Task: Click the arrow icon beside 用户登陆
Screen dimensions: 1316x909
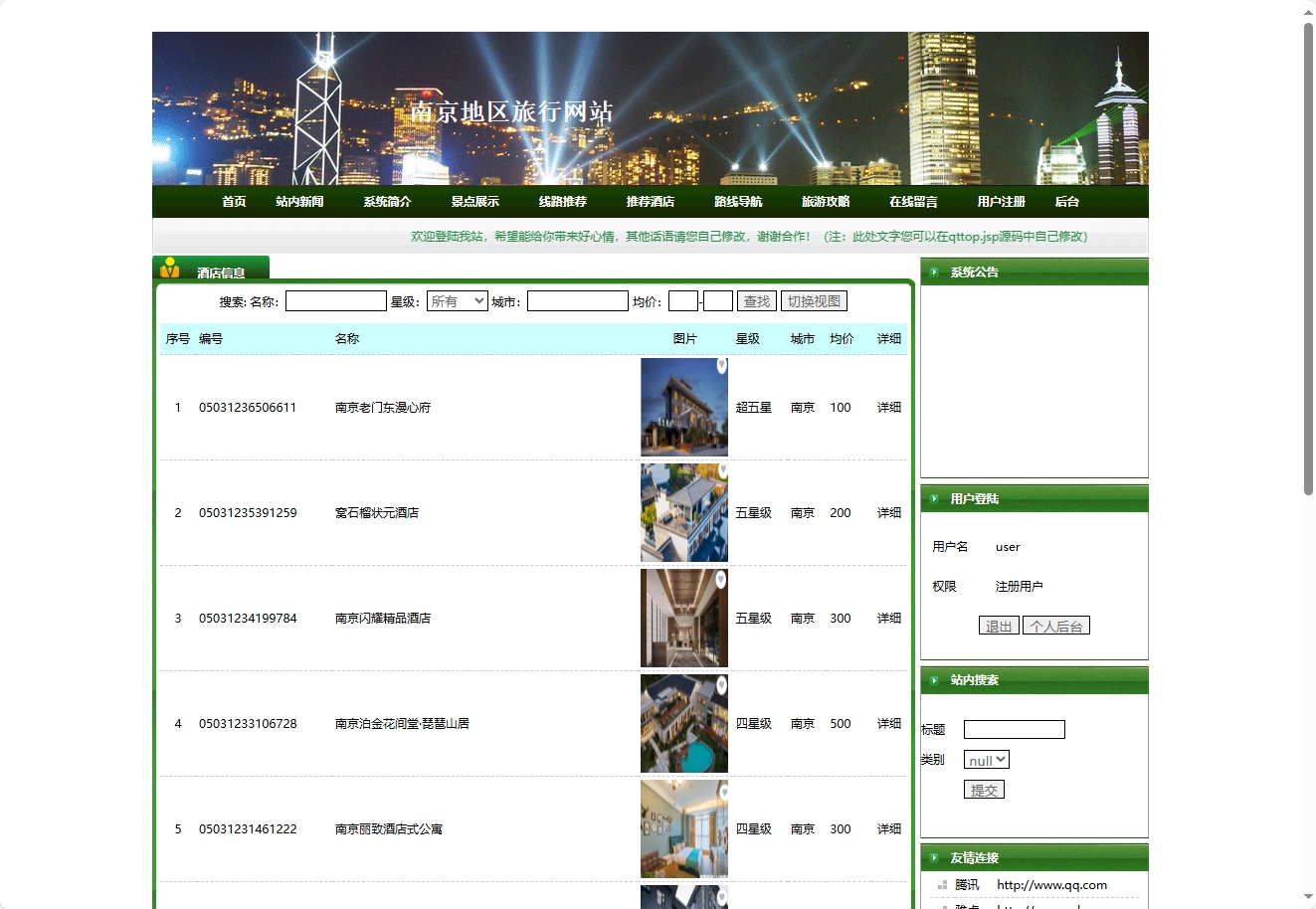Action: pyautogui.click(x=934, y=499)
